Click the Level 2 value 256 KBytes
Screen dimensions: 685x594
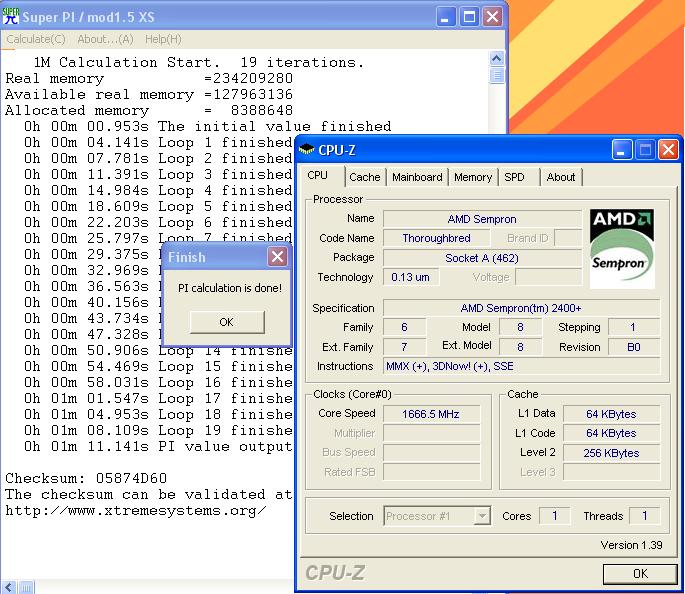611,453
